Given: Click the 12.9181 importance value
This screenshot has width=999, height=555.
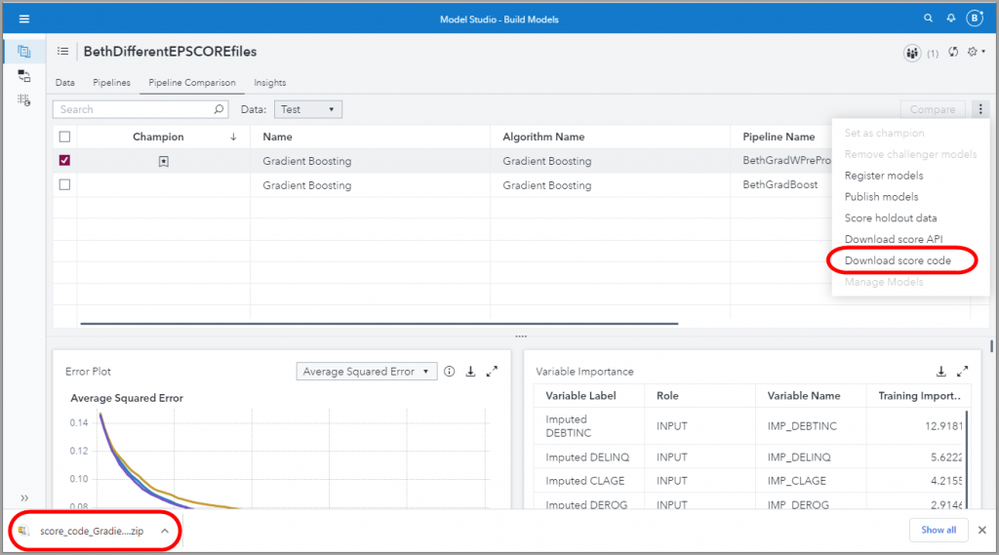Looking at the screenshot, I should pos(944,426).
